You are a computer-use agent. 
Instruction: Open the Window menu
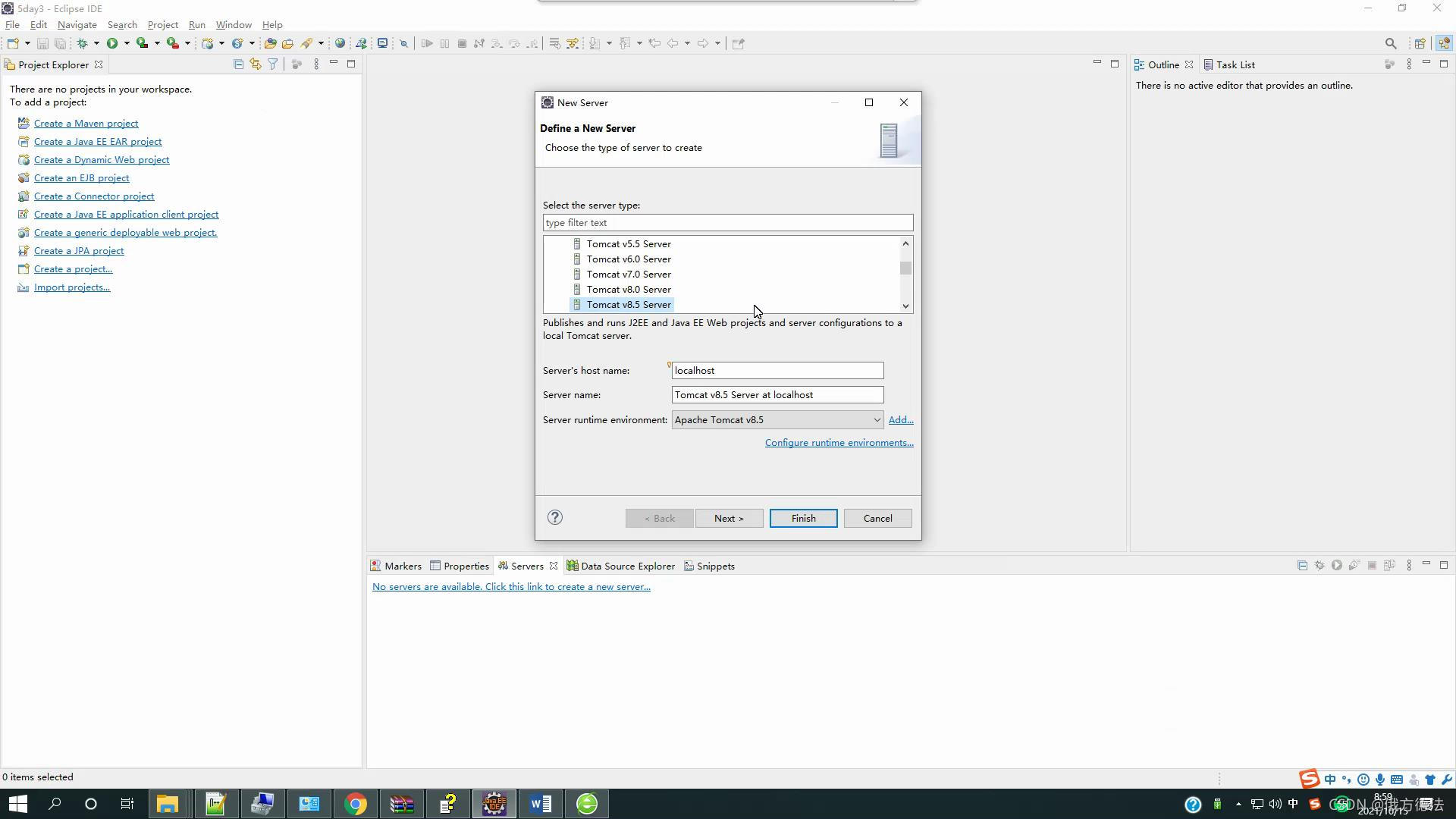[234, 24]
